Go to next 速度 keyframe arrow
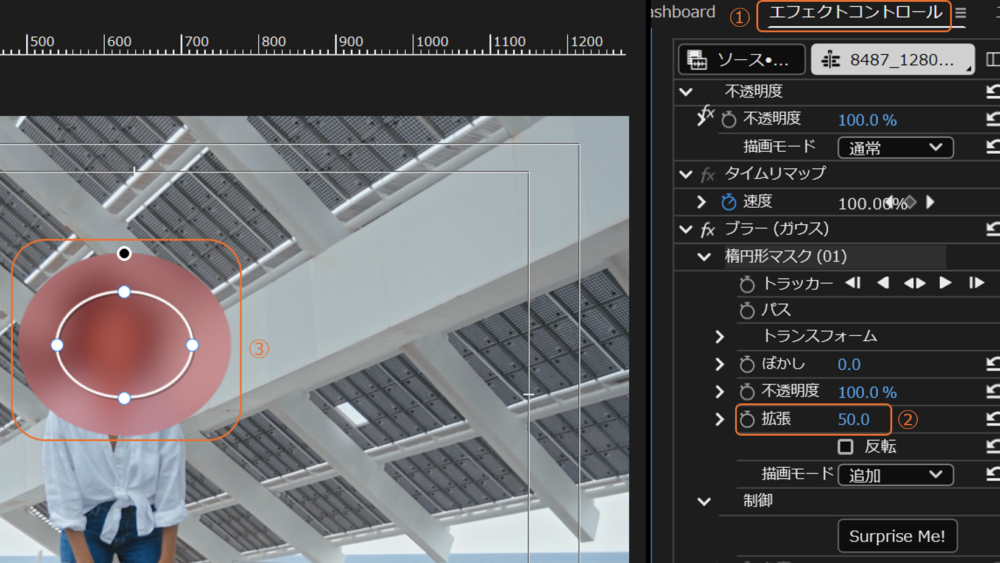 tap(930, 202)
